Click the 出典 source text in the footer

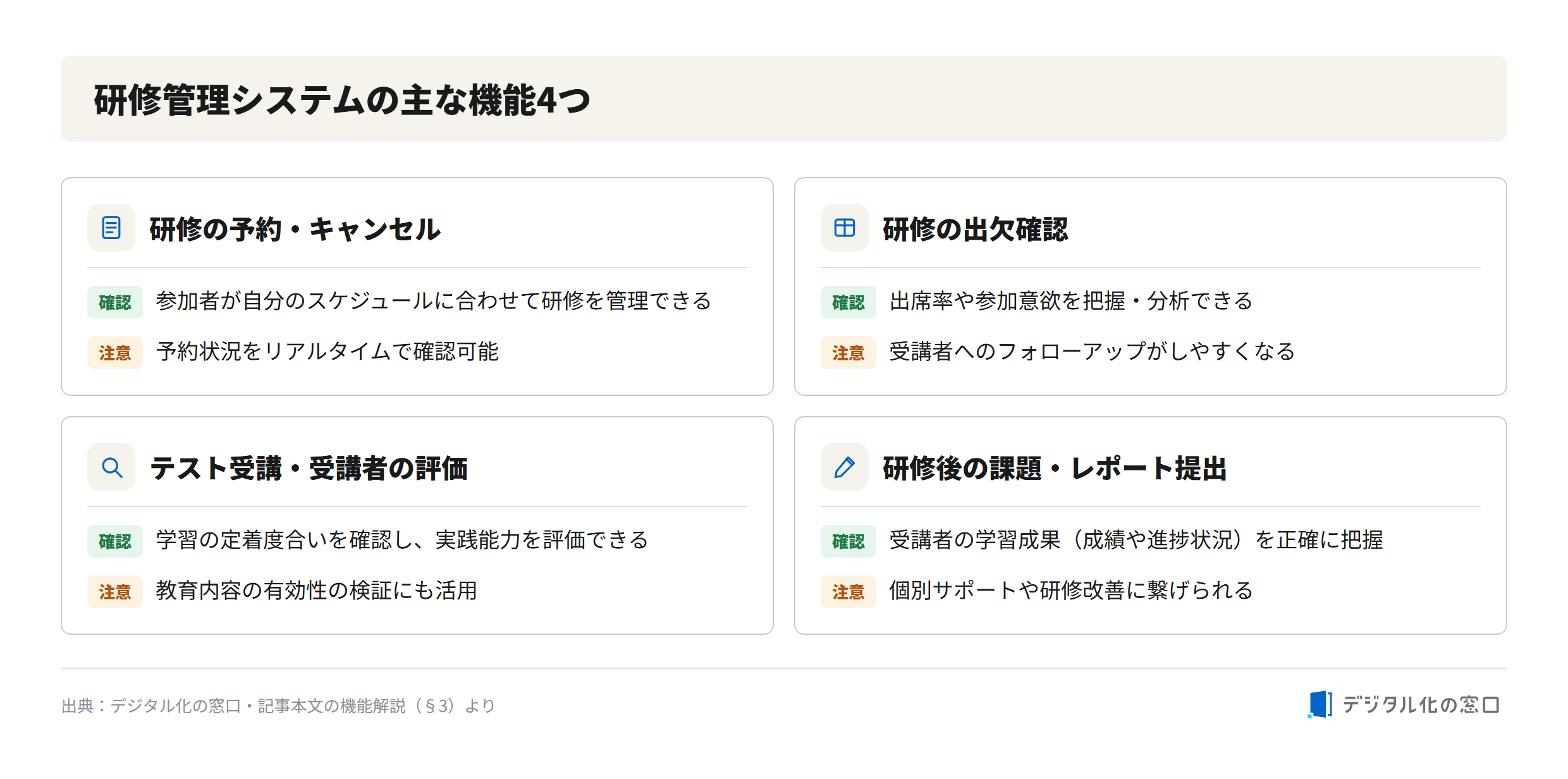point(278,706)
